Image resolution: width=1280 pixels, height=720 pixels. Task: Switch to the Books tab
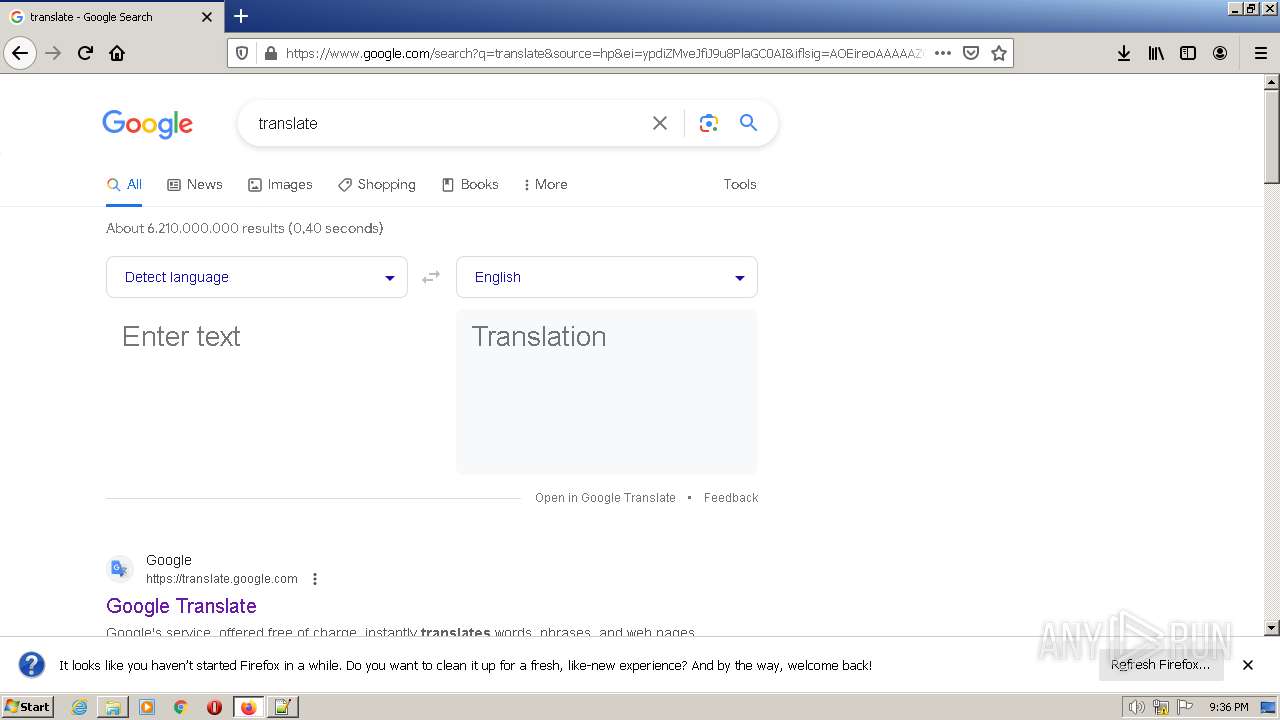pos(470,184)
